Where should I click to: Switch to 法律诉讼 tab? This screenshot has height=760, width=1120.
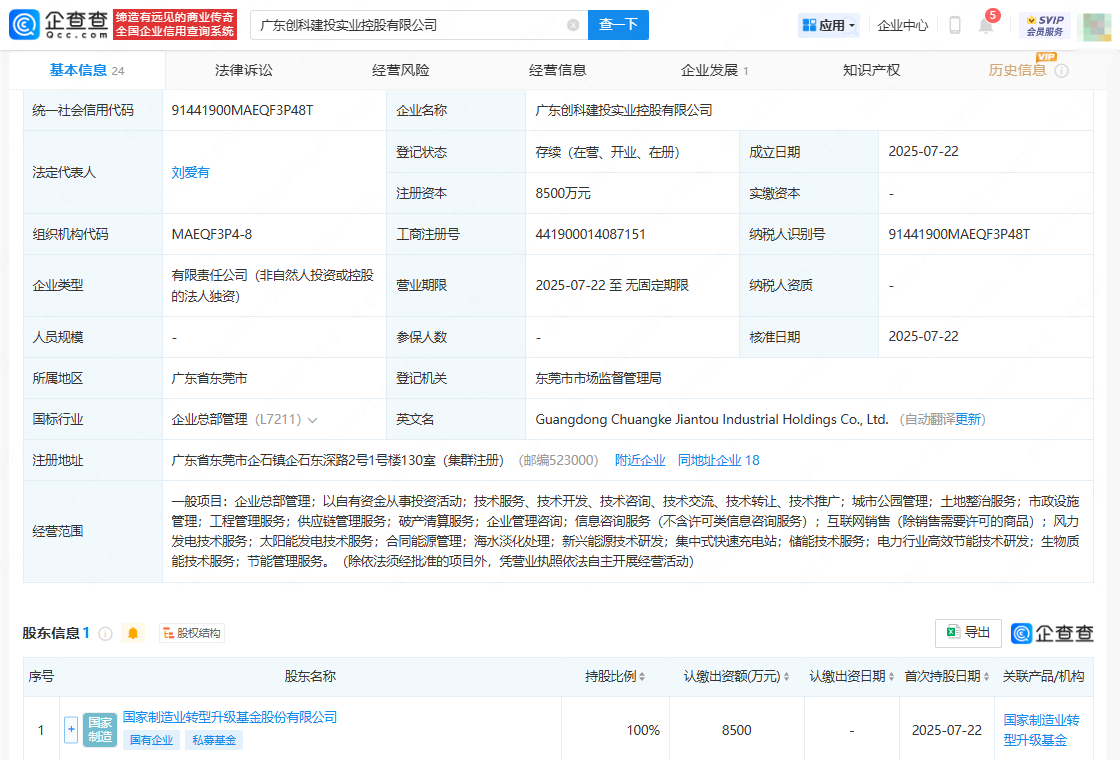[x=244, y=70]
